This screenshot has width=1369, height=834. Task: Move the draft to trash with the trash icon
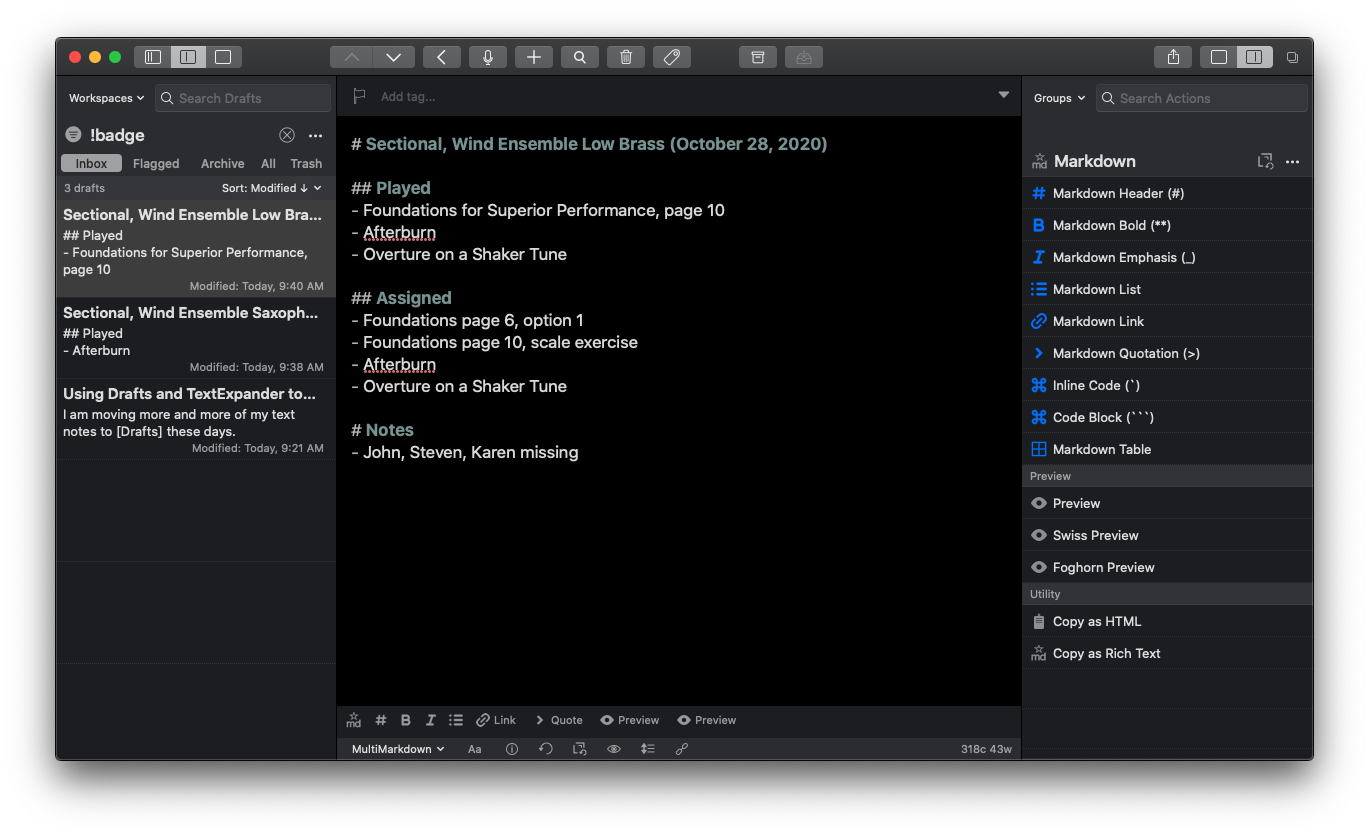(626, 57)
